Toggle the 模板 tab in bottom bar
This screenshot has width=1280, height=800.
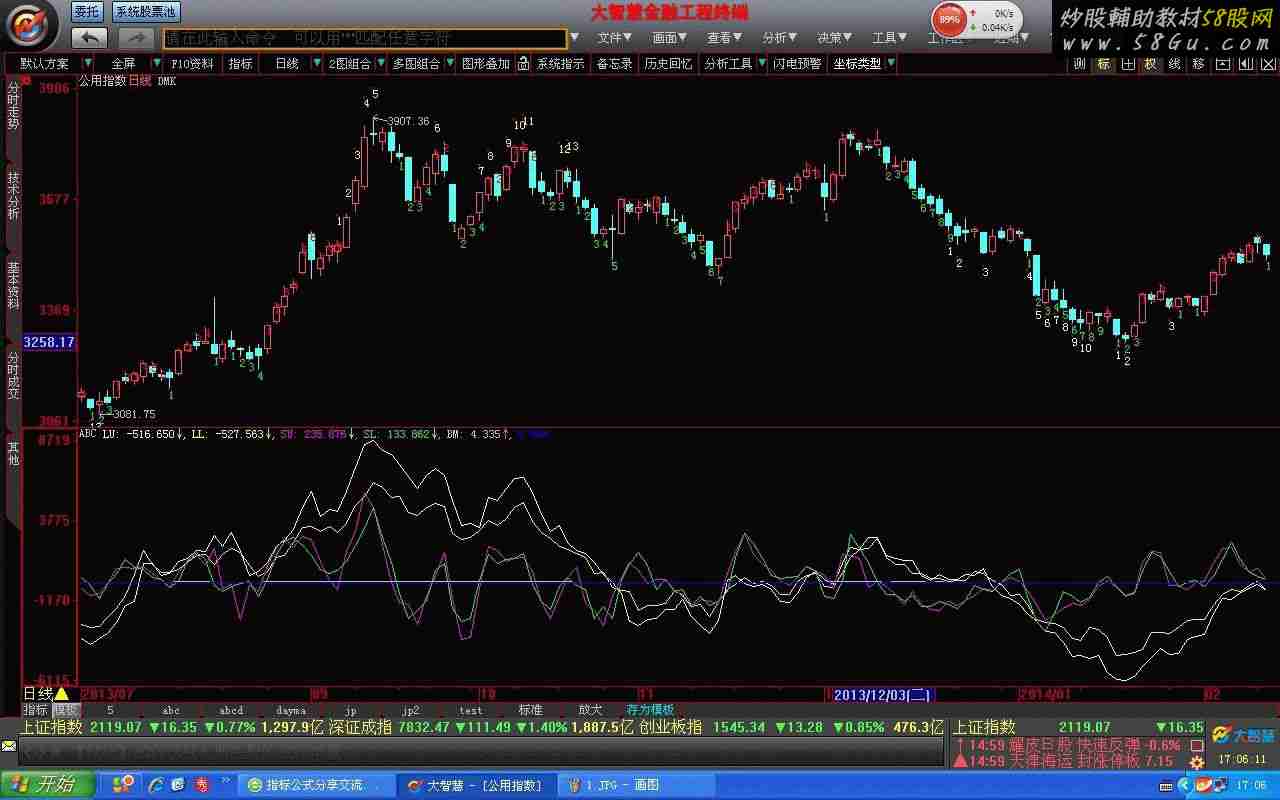pos(66,710)
